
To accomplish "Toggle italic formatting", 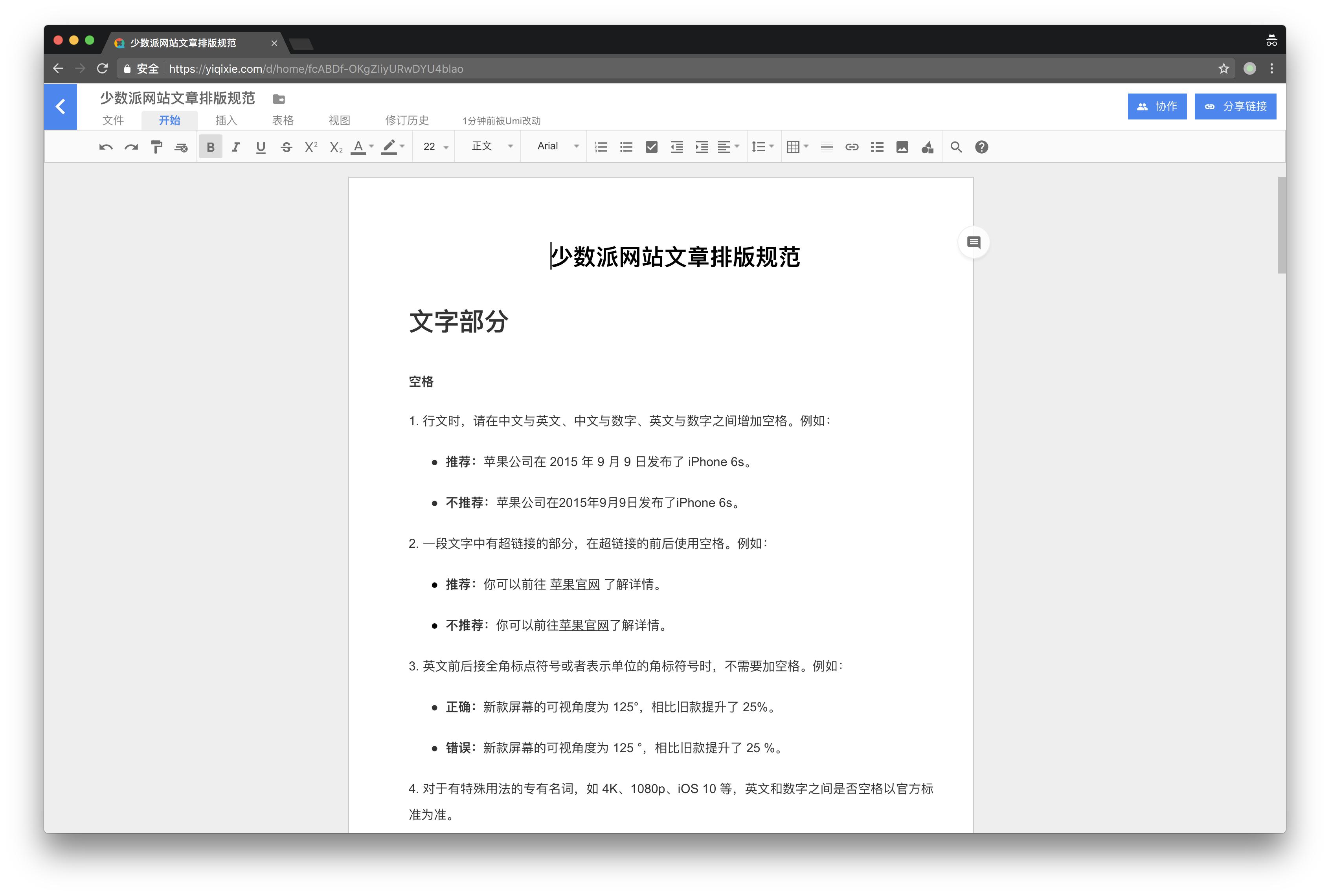I will 235,147.
